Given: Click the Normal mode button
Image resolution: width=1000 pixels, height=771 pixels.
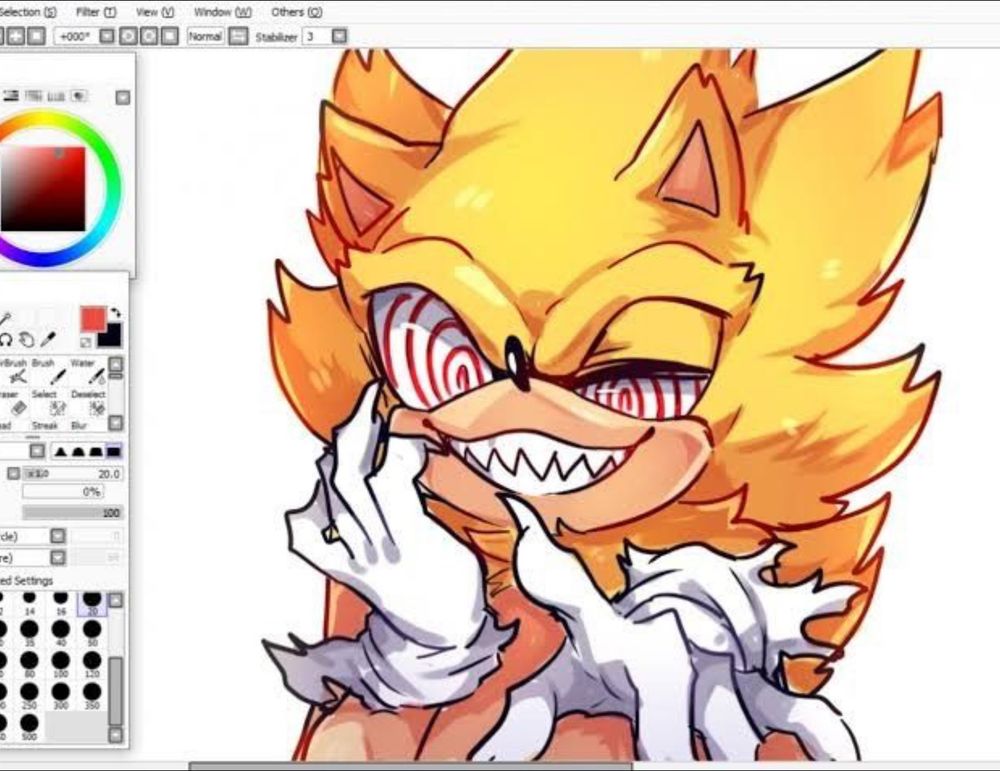Looking at the screenshot, I should [205, 36].
